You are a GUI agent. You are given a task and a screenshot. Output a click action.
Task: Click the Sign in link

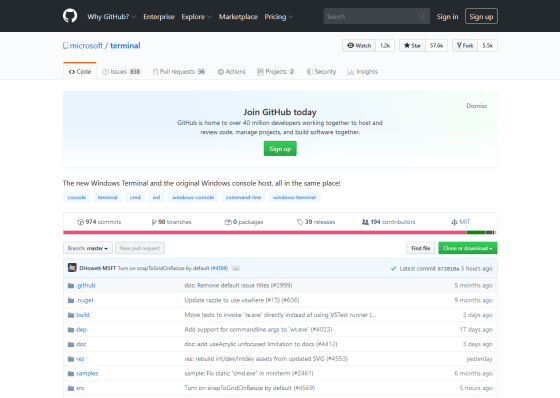447,16
